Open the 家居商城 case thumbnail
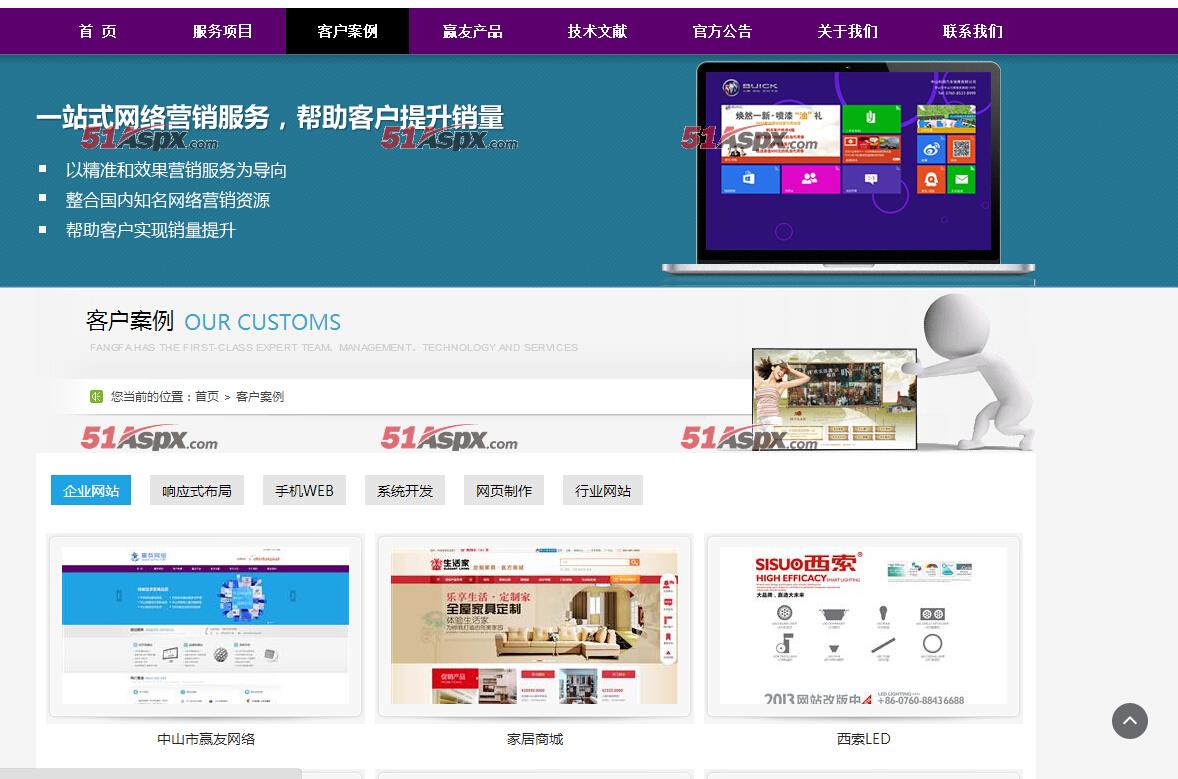Image resolution: width=1178 pixels, height=779 pixels. click(534, 625)
